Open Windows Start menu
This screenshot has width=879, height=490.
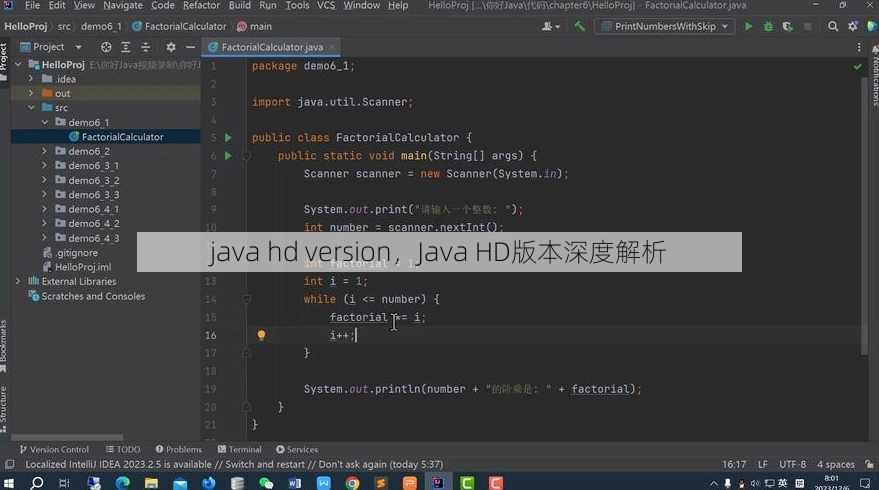point(8,483)
